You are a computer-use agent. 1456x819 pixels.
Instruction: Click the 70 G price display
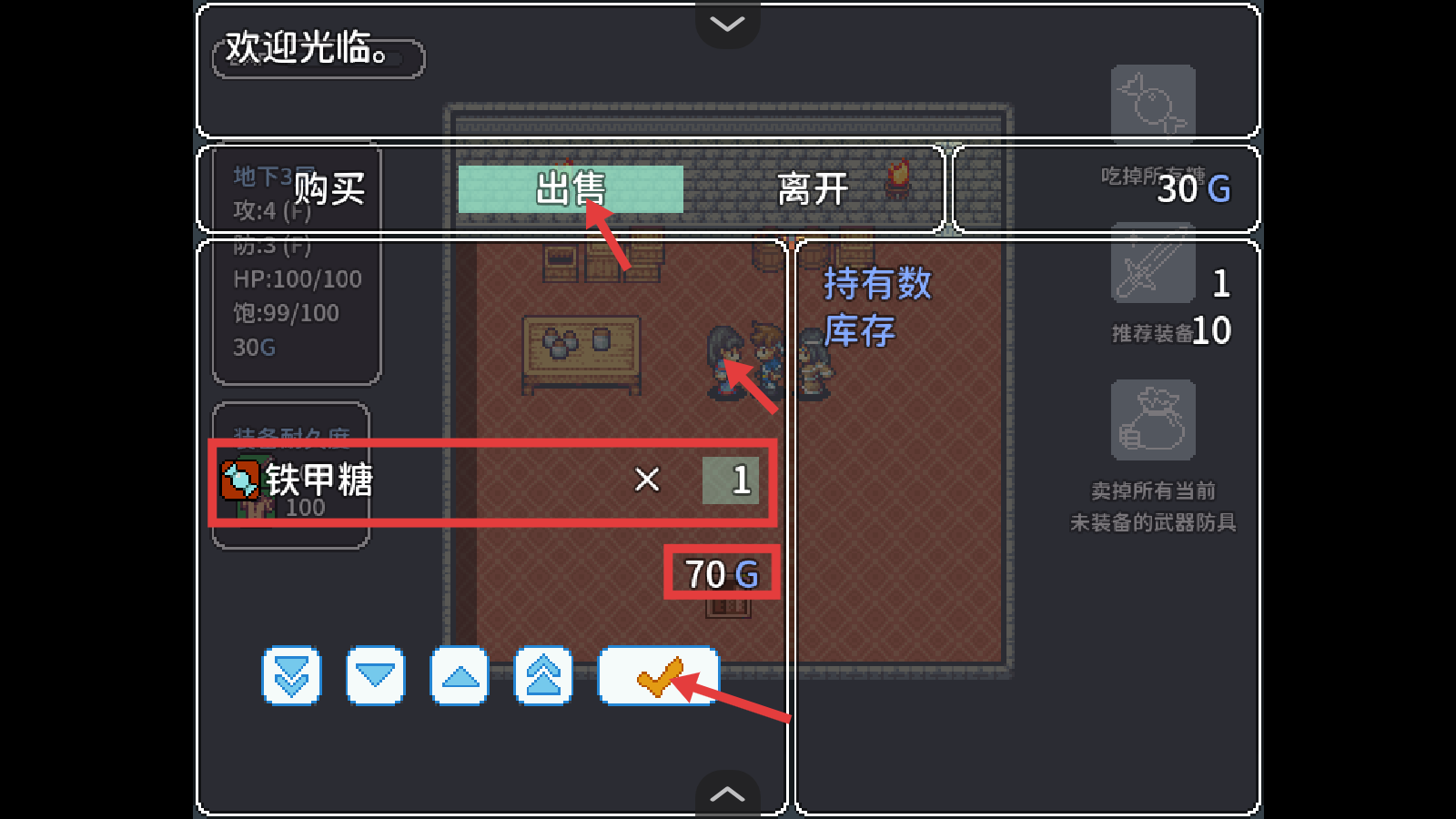point(722,573)
